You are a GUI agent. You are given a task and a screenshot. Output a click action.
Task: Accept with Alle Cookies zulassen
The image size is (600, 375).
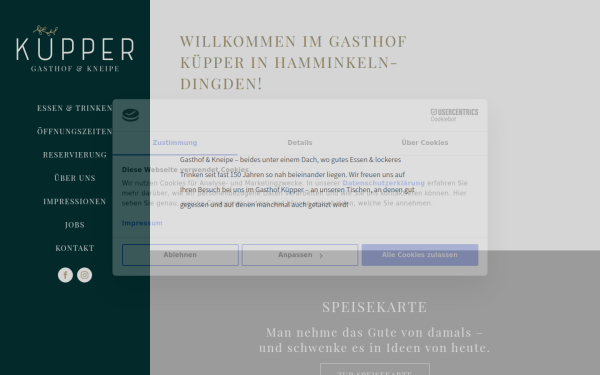[420, 255]
